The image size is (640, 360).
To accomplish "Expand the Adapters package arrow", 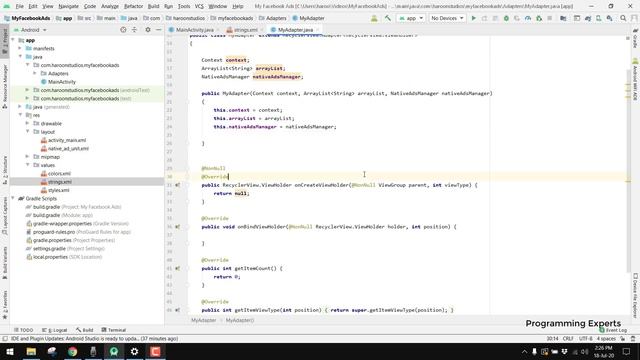I will click(35, 73).
